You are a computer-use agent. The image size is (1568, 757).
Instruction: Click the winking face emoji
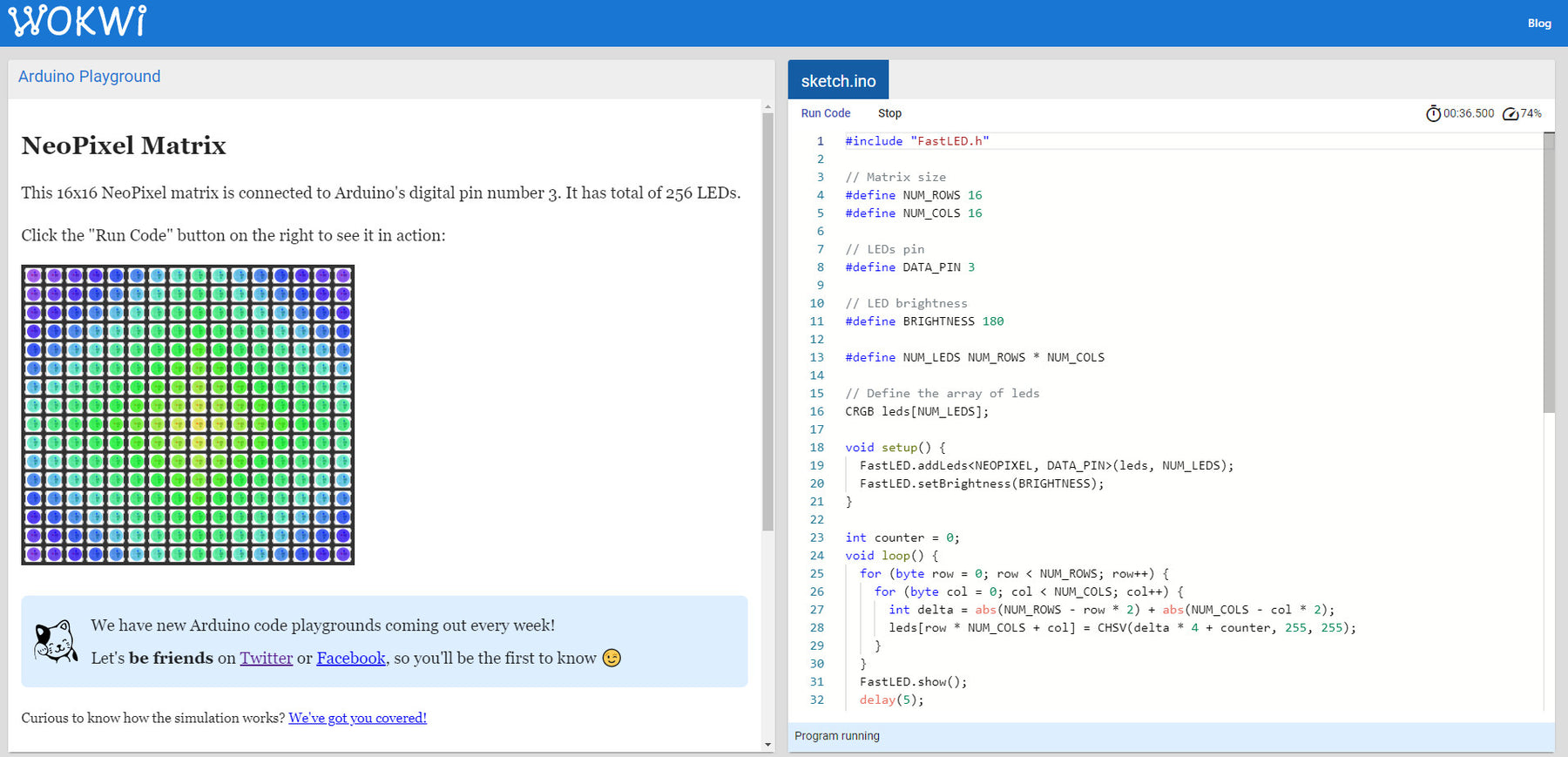point(612,658)
